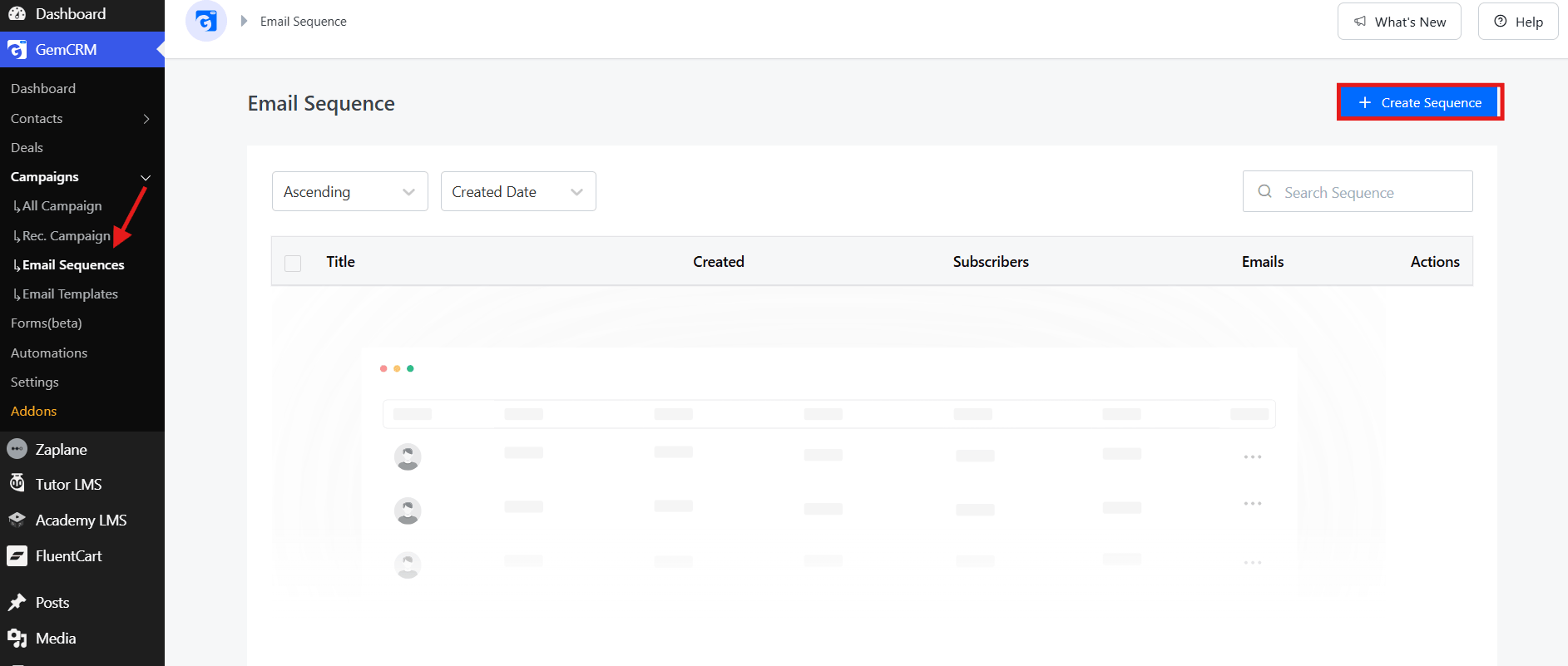
Task: Click the Actions column header
Action: tap(1435, 262)
